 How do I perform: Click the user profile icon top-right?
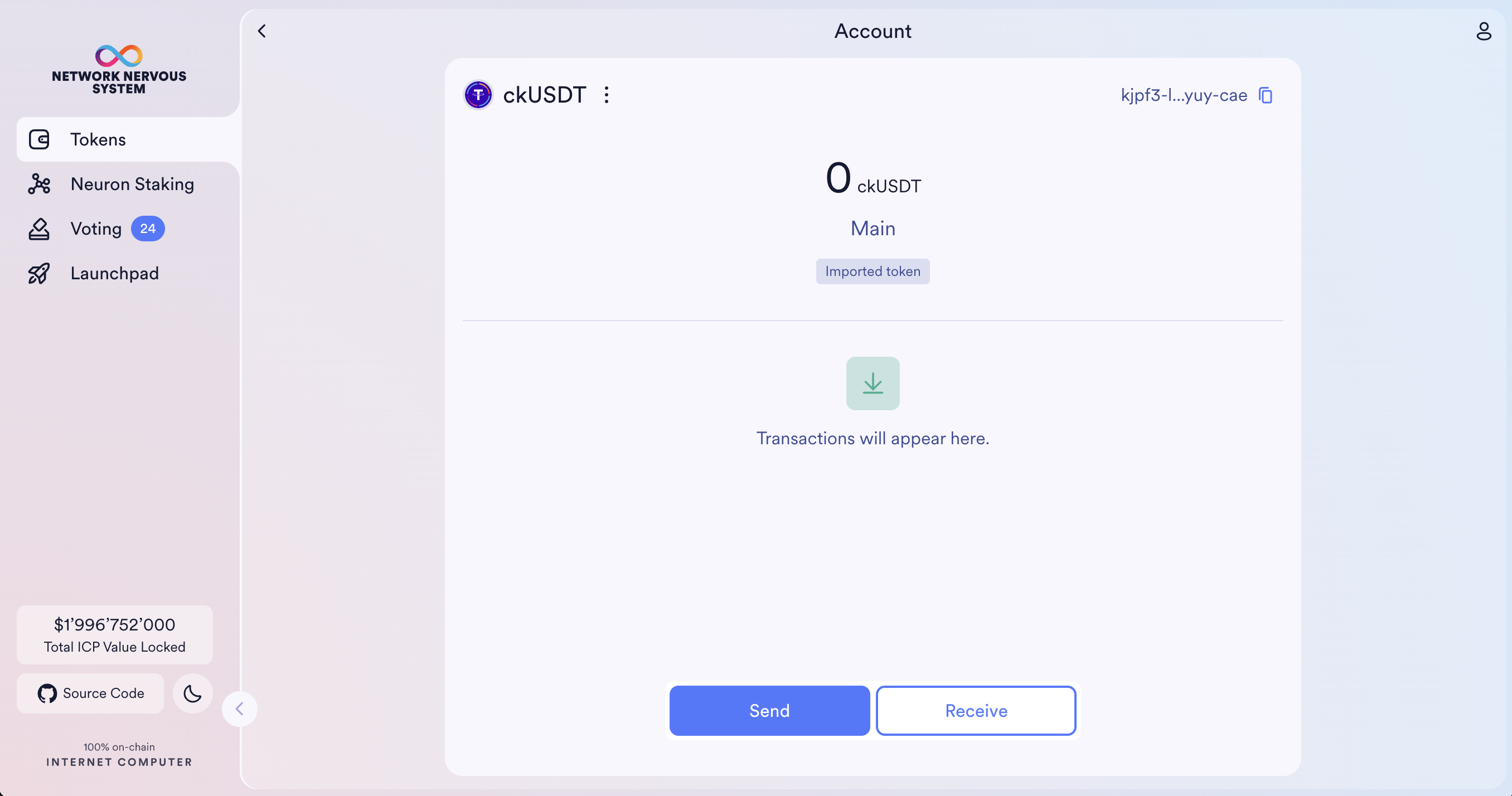(1484, 31)
